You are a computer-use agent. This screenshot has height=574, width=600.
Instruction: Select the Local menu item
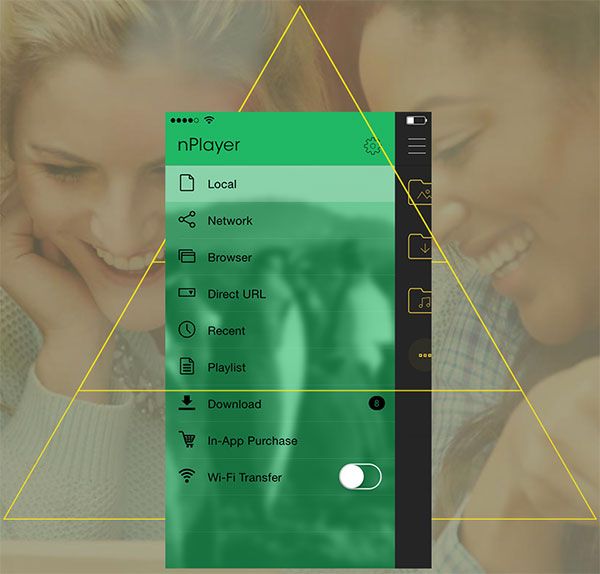point(280,184)
